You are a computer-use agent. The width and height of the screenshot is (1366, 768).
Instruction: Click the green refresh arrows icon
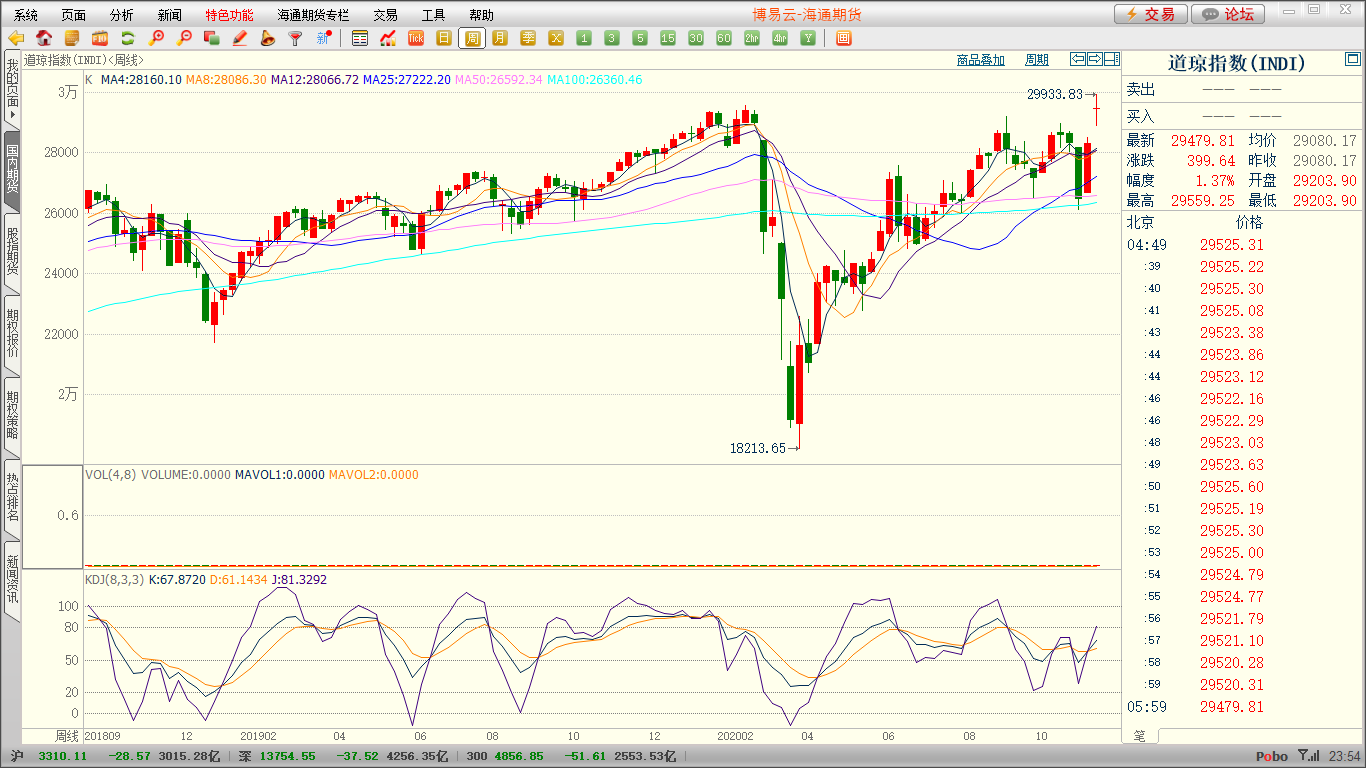coord(128,38)
